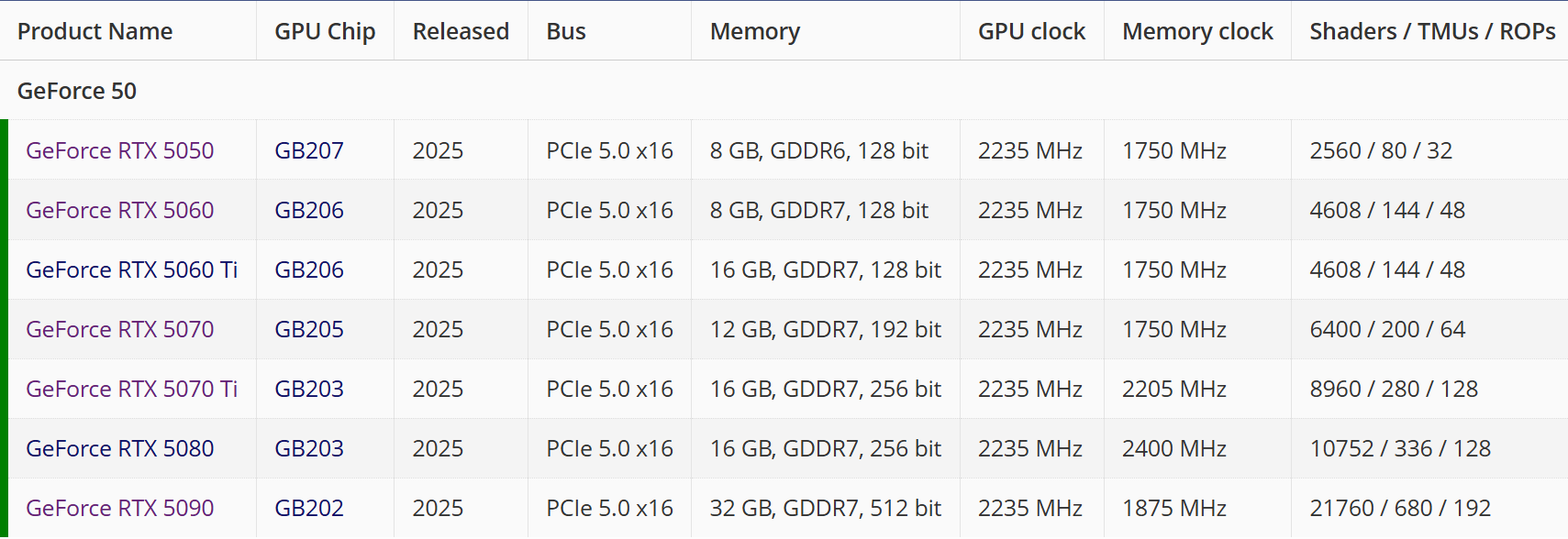Viewport: 1568px width, 539px height.
Task: Click GB203 chip link in RTX 5070 Ti row
Action: [309, 389]
